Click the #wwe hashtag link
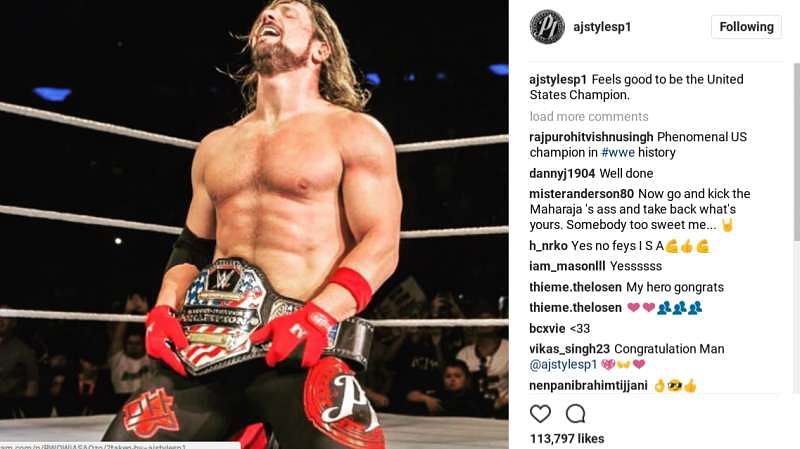This screenshot has height=449, width=800. [x=617, y=152]
